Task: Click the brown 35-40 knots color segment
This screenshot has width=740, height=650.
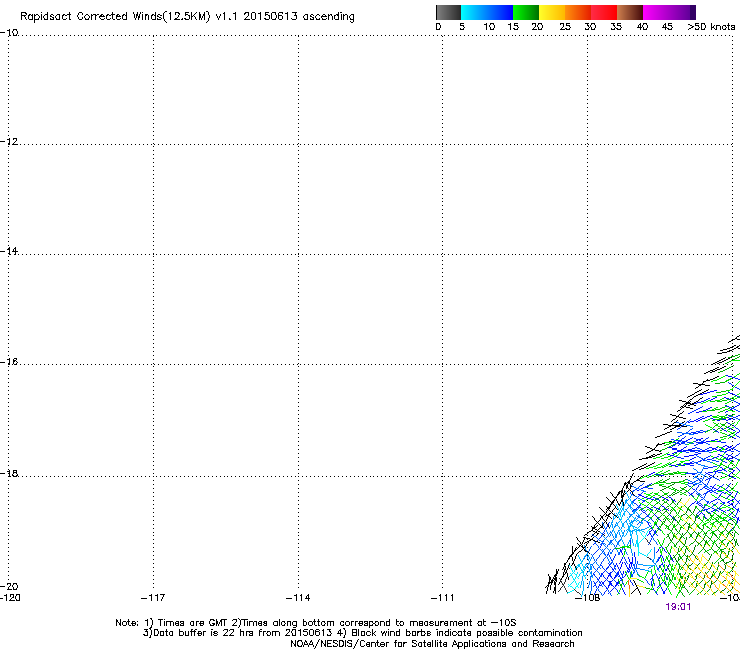Action: tap(630, 12)
